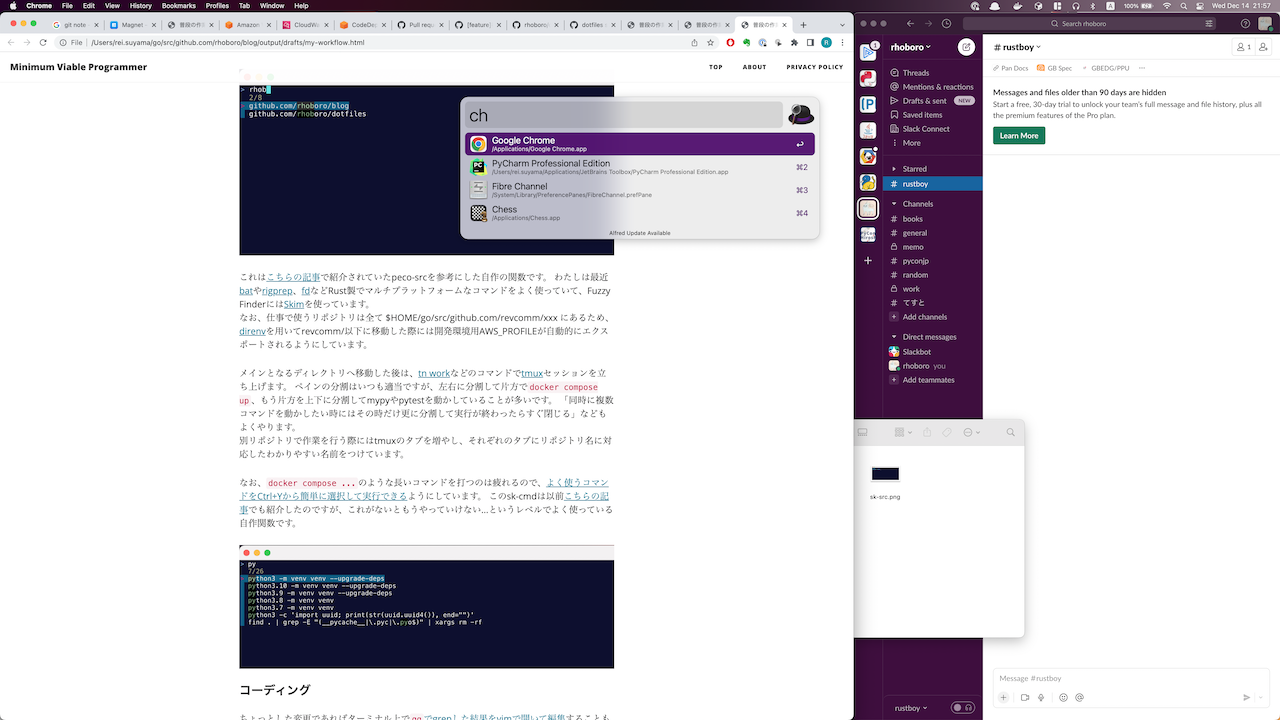Image resolution: width=1280 pixels, height=720 pixels.
Task: Switch to the CloudWatch tab
Action: [x=304, y=24]
